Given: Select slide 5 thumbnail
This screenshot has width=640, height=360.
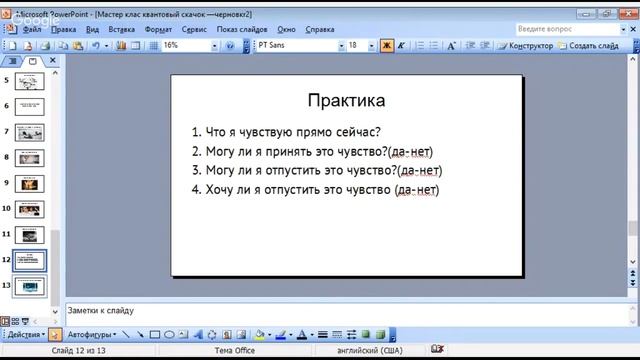Looking at the screenshot, I should (29, 81).
